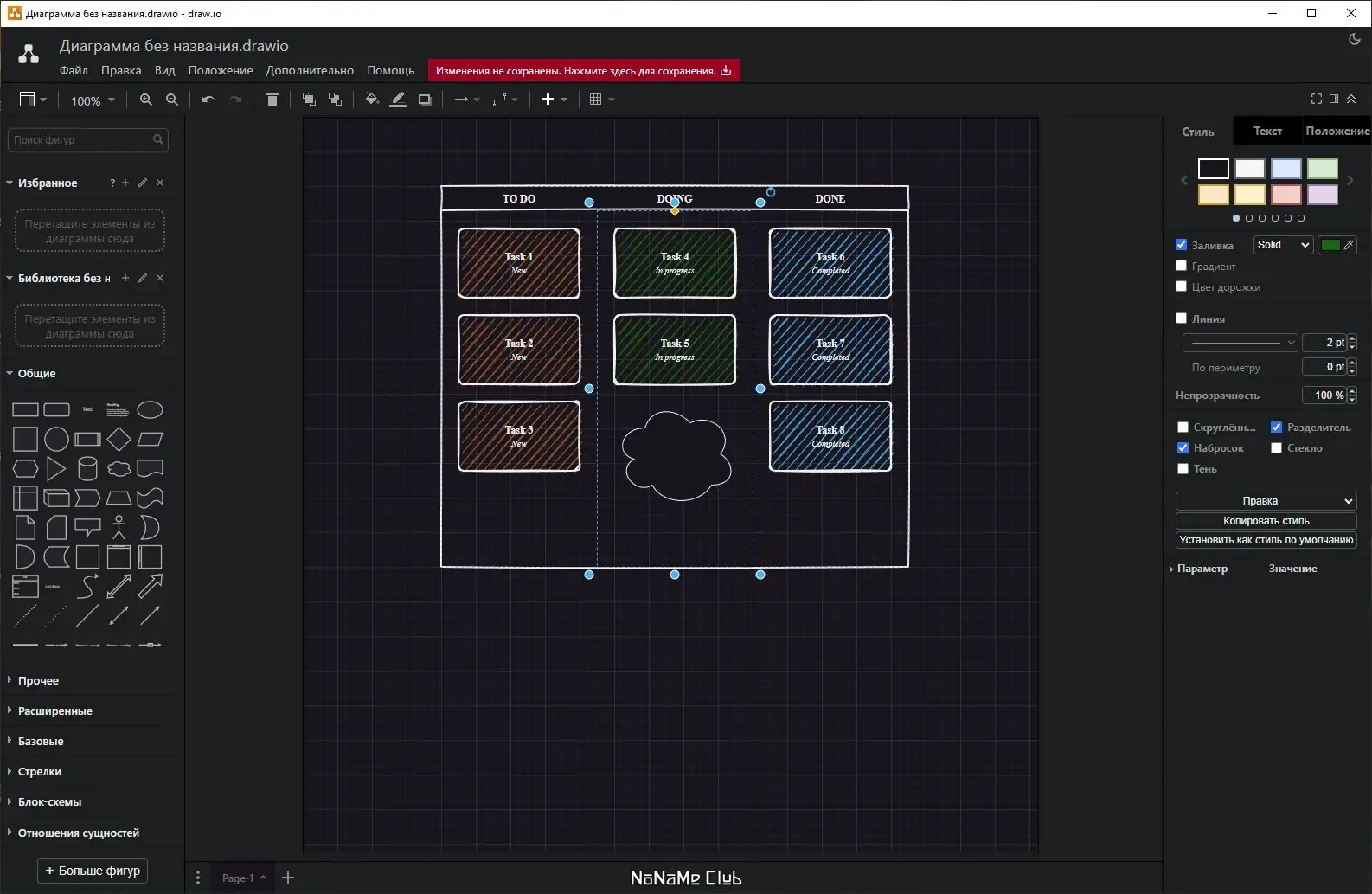Viewport: 1372px width, 894px height.
Task: Save via the unsaved changes banner
Action: (x=584, y=71)
